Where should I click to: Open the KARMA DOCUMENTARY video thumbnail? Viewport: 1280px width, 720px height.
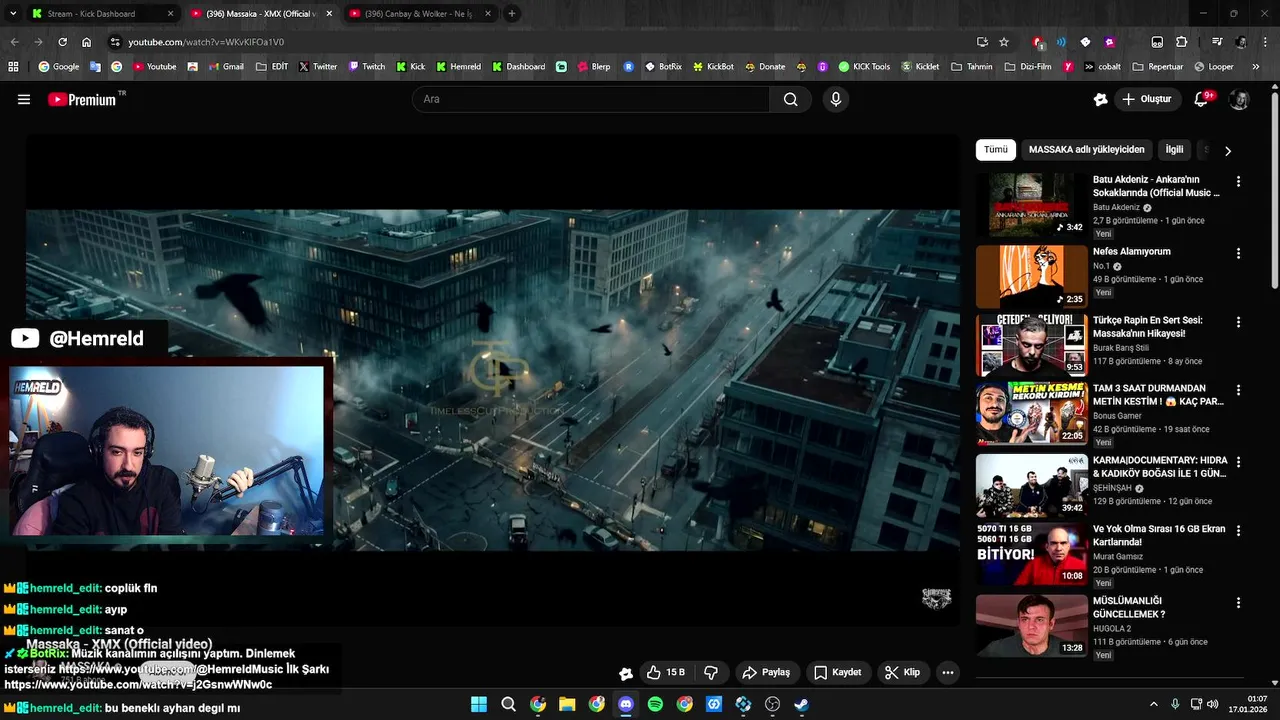(1031, 485)
